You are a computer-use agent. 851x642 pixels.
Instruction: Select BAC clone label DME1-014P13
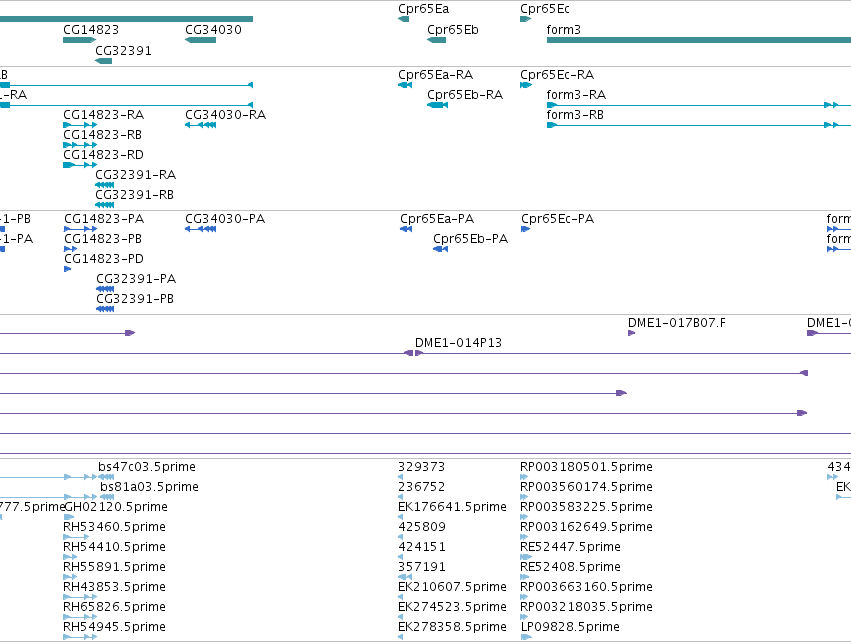[x=458, y=344]
